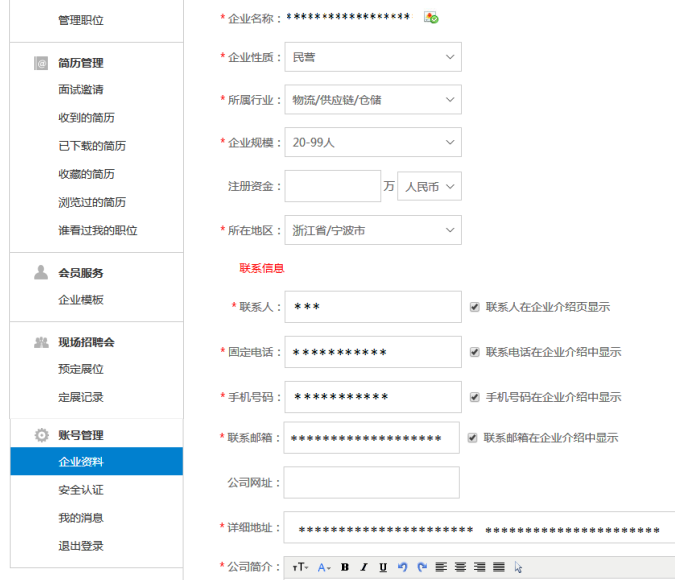Screen dimensions: 675x586
Task: Apply underline in the editor toolbar
Action: (x=383, y=567)
